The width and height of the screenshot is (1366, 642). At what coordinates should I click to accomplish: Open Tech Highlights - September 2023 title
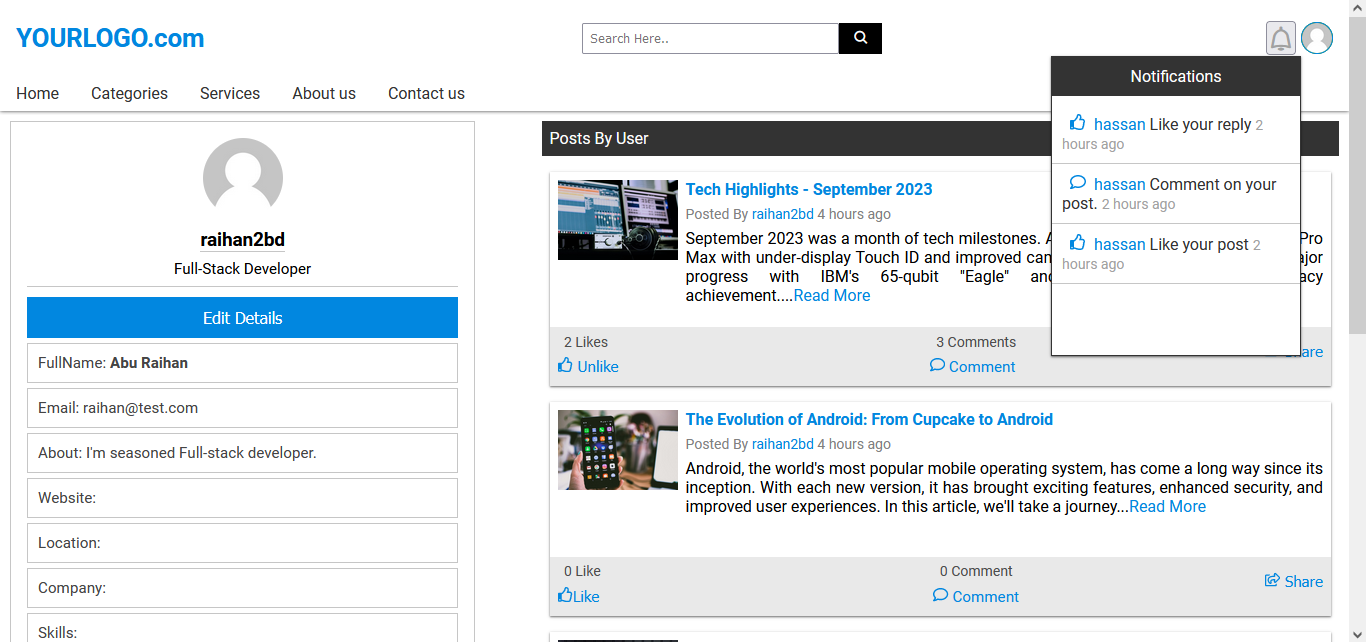point(808,189)
